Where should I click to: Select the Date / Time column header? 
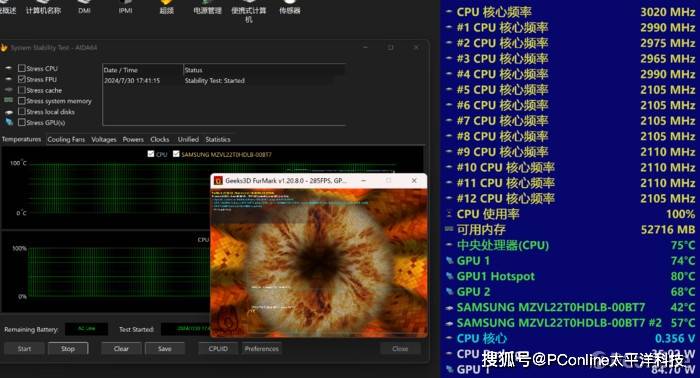tap(143, 70)
